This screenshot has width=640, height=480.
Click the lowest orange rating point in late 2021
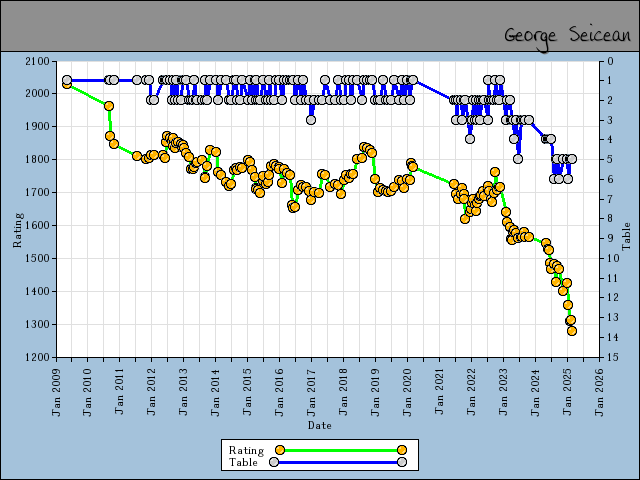coord(465,219)
